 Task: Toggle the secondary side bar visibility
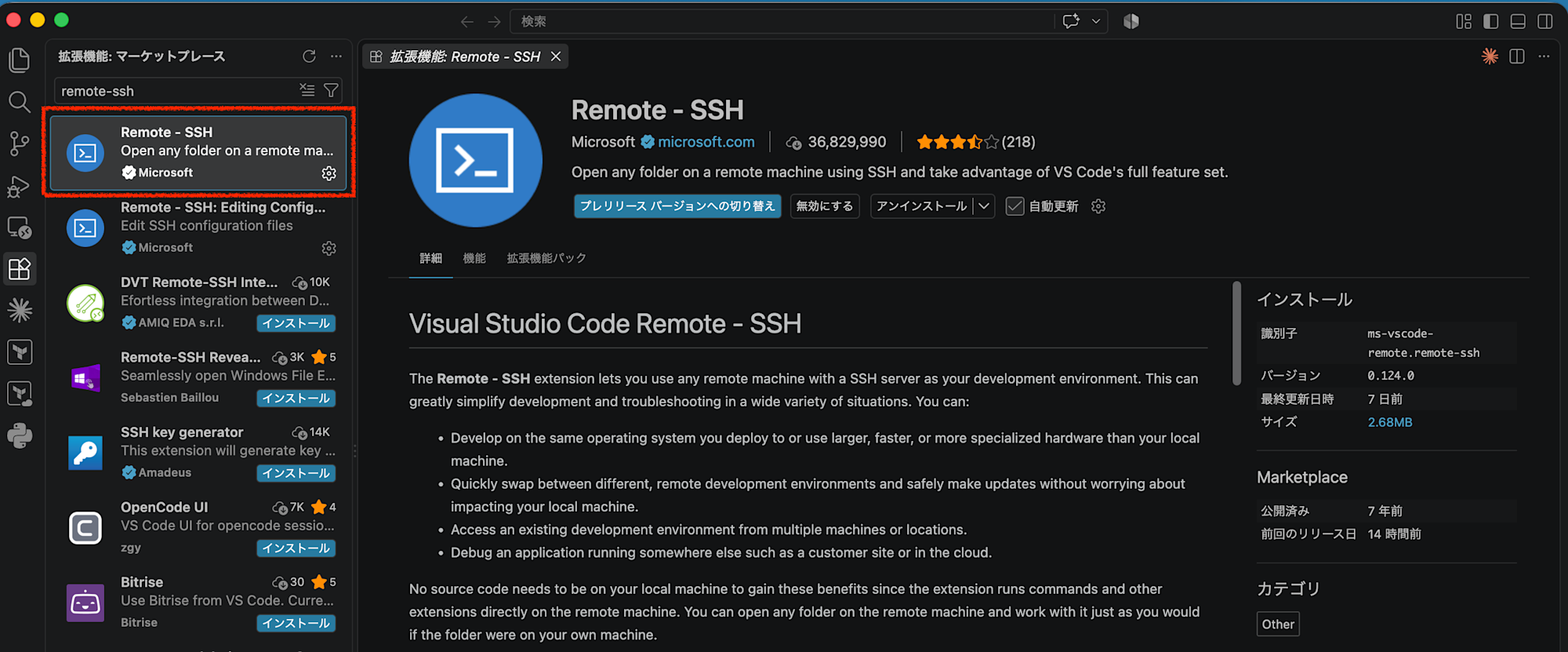1545,21
